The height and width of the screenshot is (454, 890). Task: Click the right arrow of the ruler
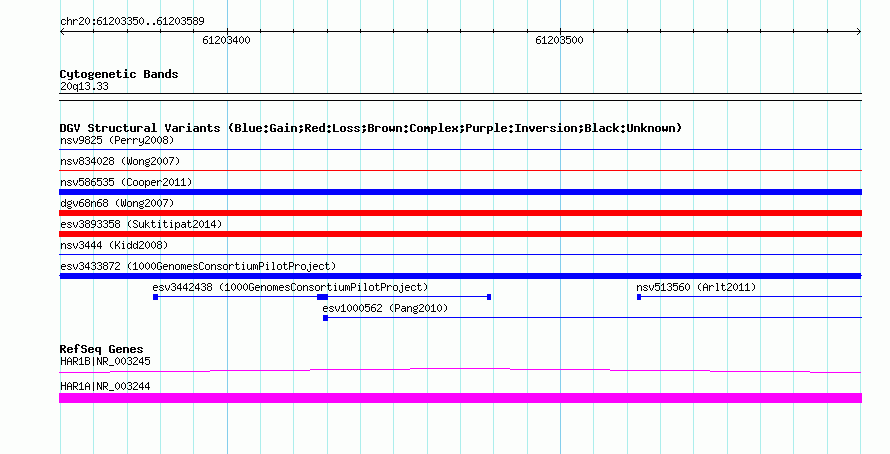click(x=859, y=32)
